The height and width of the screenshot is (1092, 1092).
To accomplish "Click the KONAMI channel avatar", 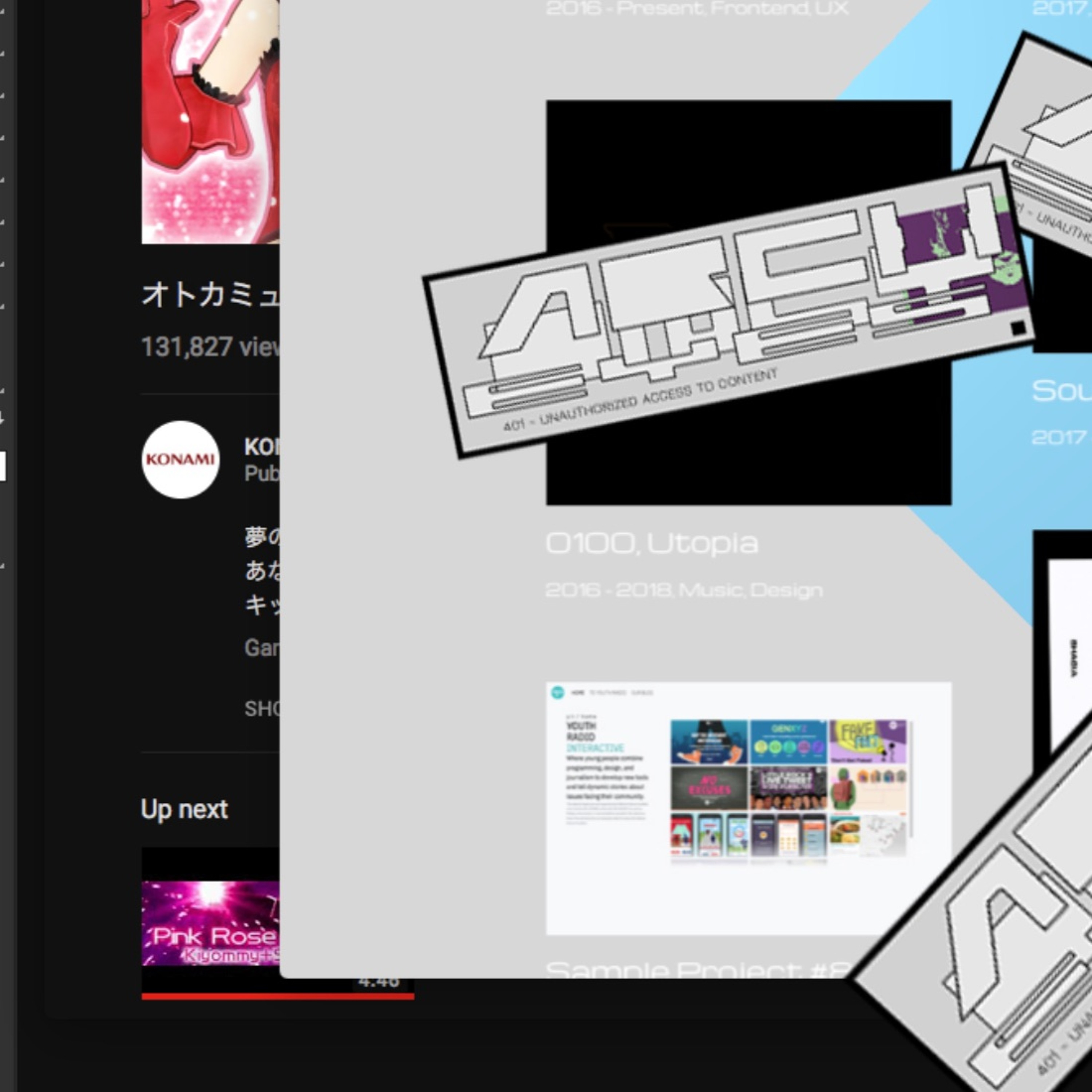I will point(180,459).
